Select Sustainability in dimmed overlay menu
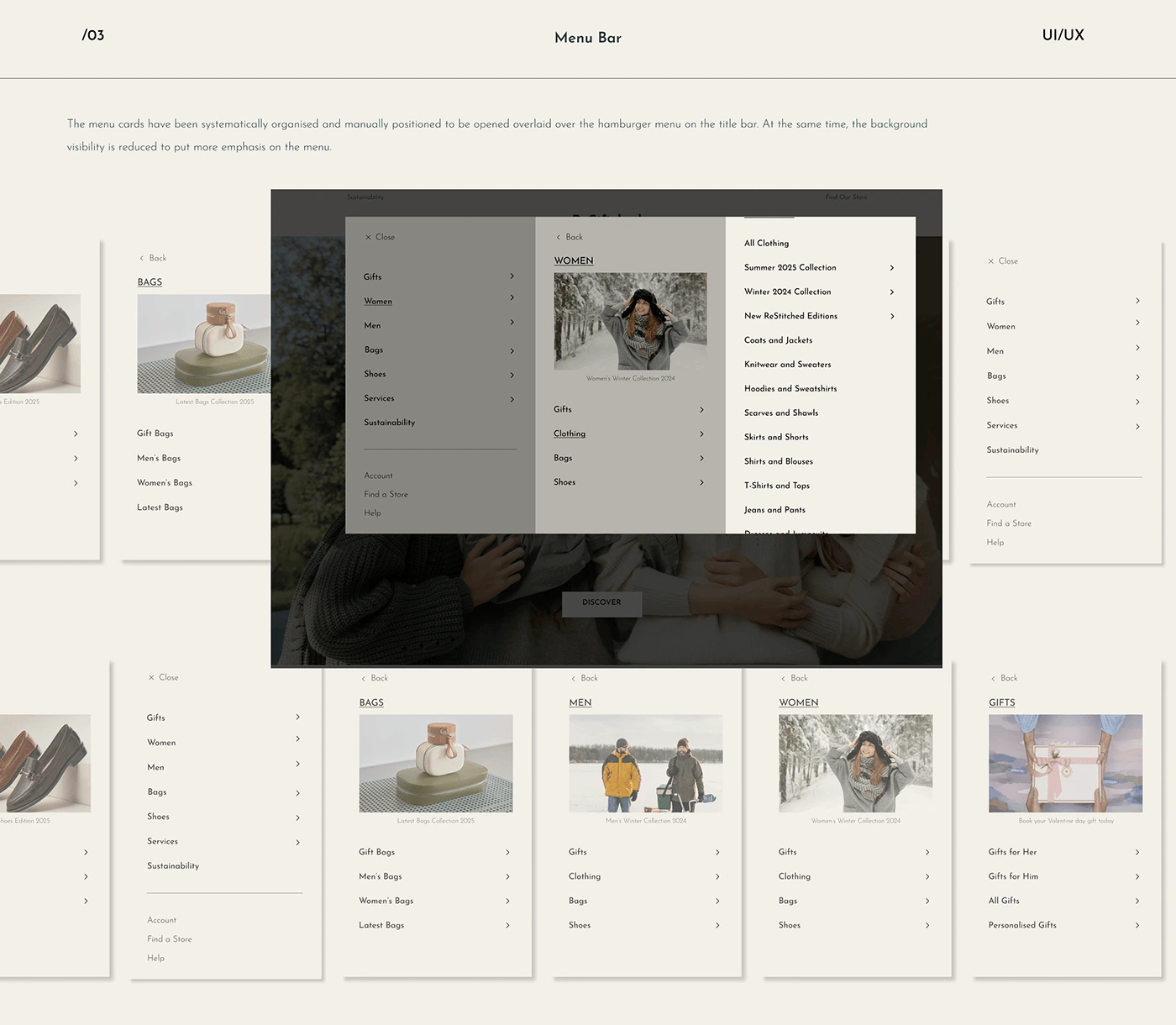 tap(390, 423)
